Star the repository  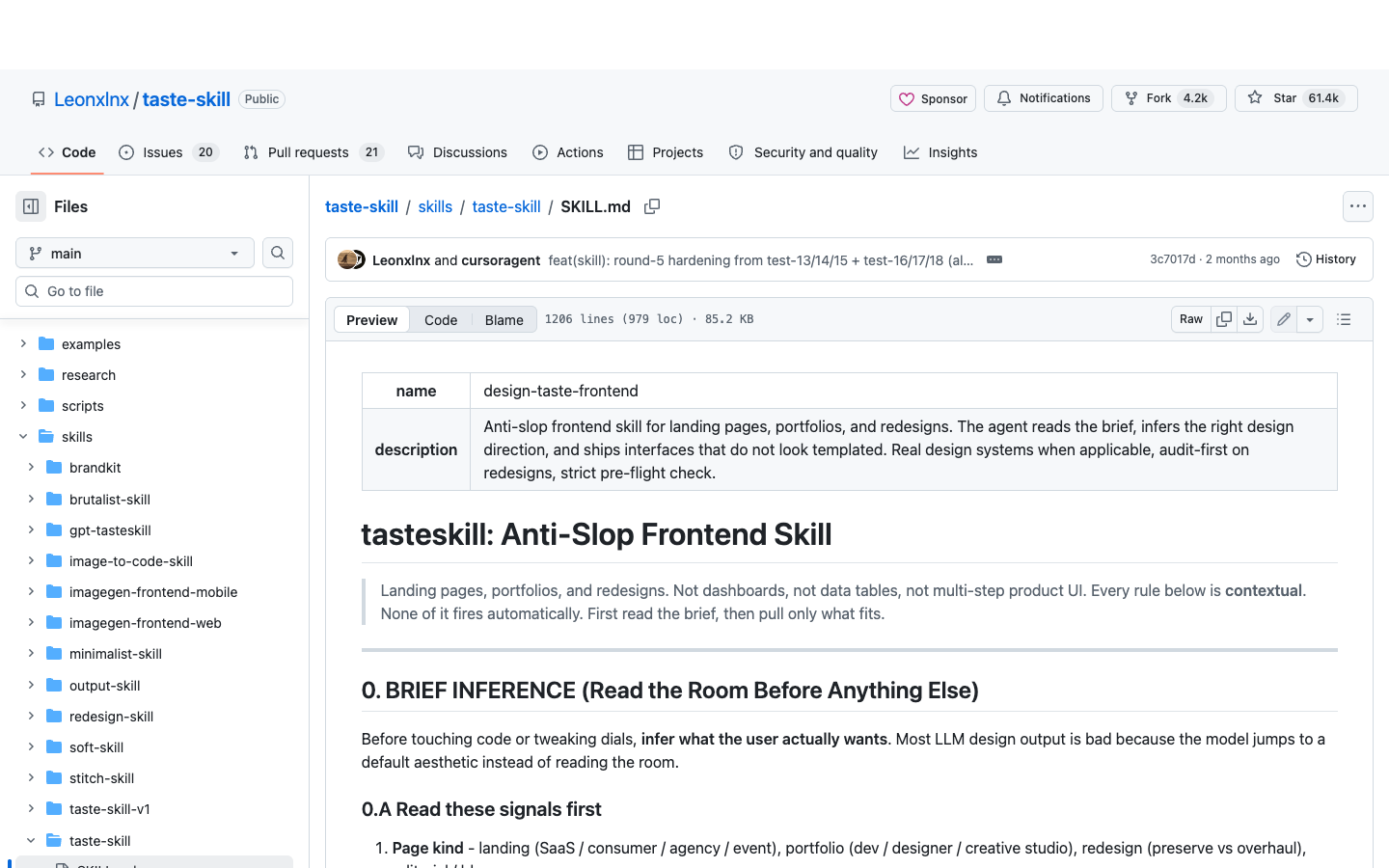coord(1296,98)
